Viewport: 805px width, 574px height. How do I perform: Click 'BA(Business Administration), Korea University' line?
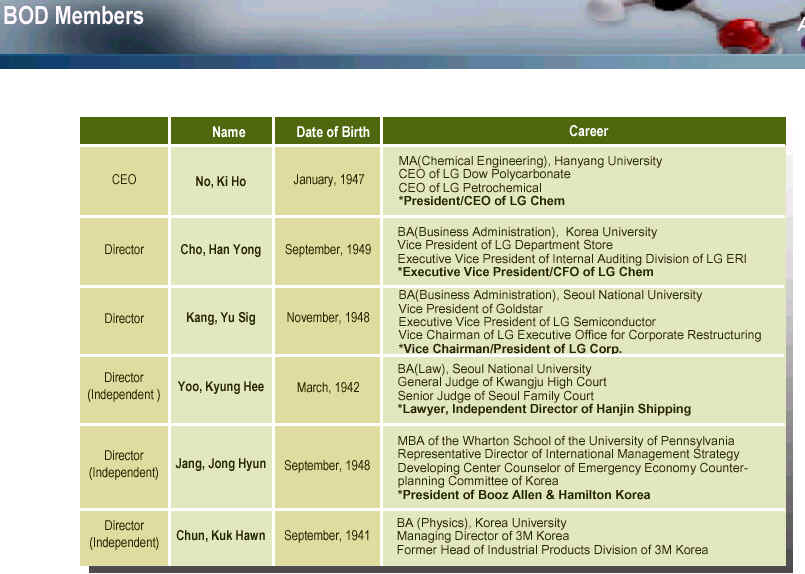[527, 232]
